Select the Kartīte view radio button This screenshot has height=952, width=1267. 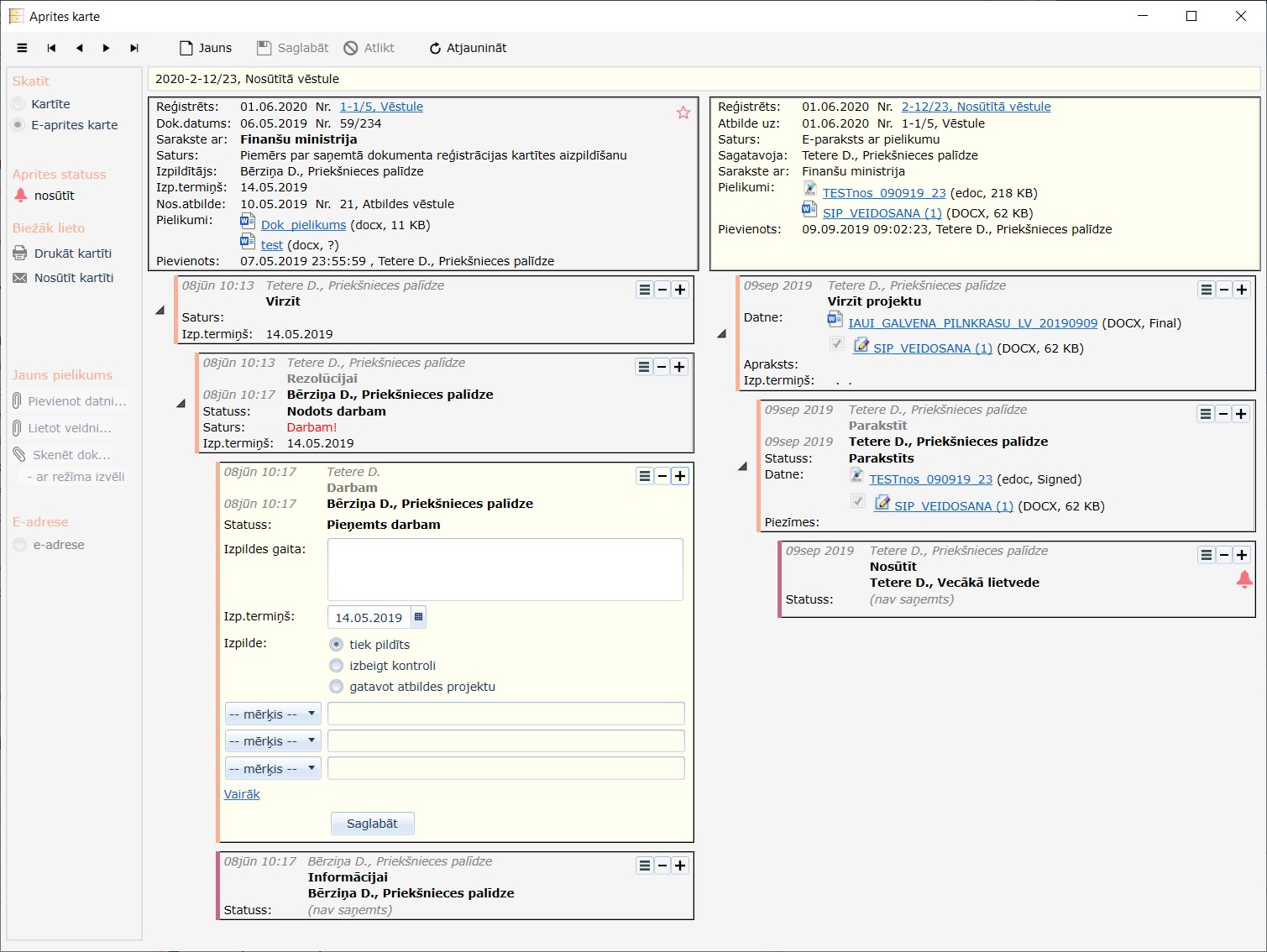point(18,104)
